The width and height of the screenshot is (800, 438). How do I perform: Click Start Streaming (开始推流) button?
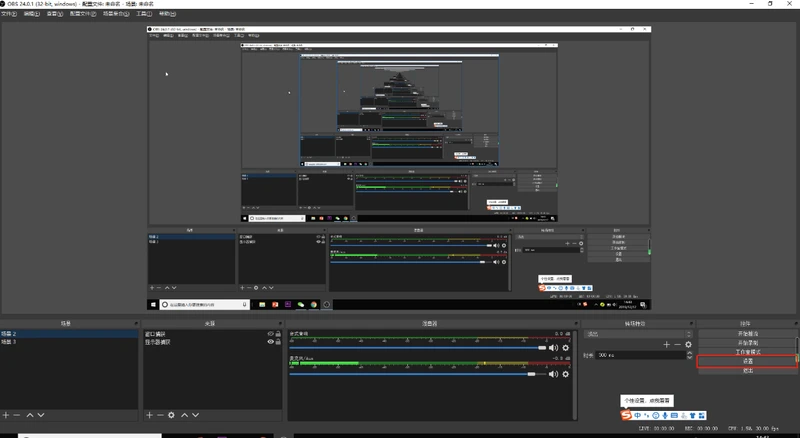click(747, 333)
